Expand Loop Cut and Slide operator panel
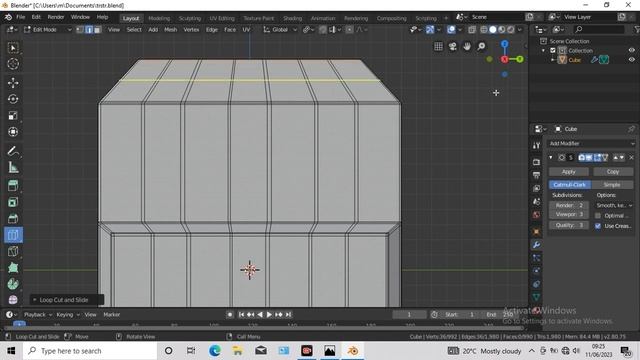 click(35, 300)
